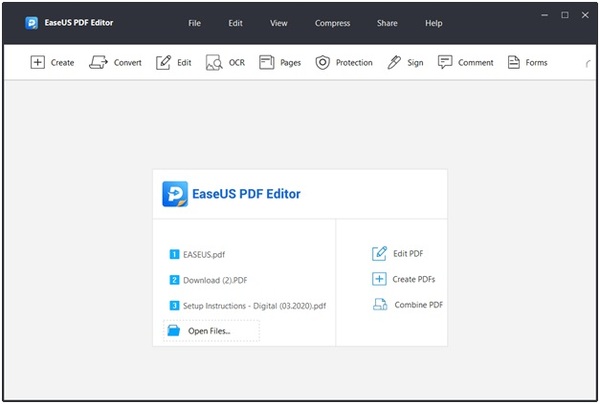The image size is (600, 404).
Task: Open the Help menu
Action: coord(434,23)
